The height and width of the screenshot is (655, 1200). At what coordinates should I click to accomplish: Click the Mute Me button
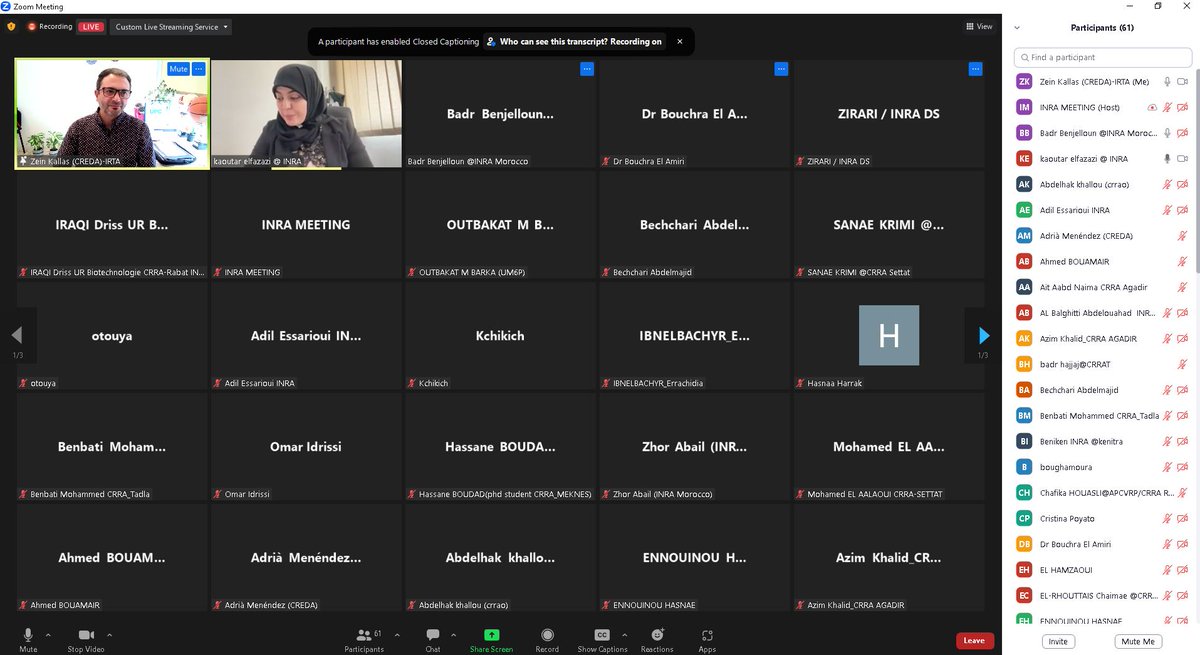coord(1138,641)
